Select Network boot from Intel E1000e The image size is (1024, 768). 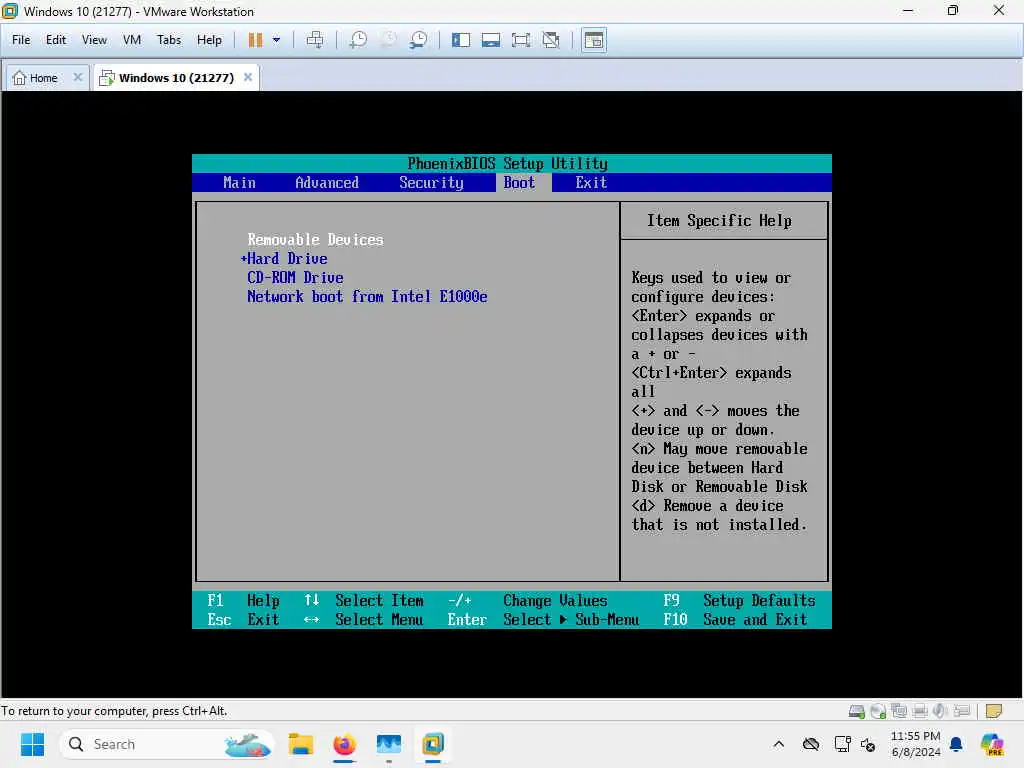(367, 296)
